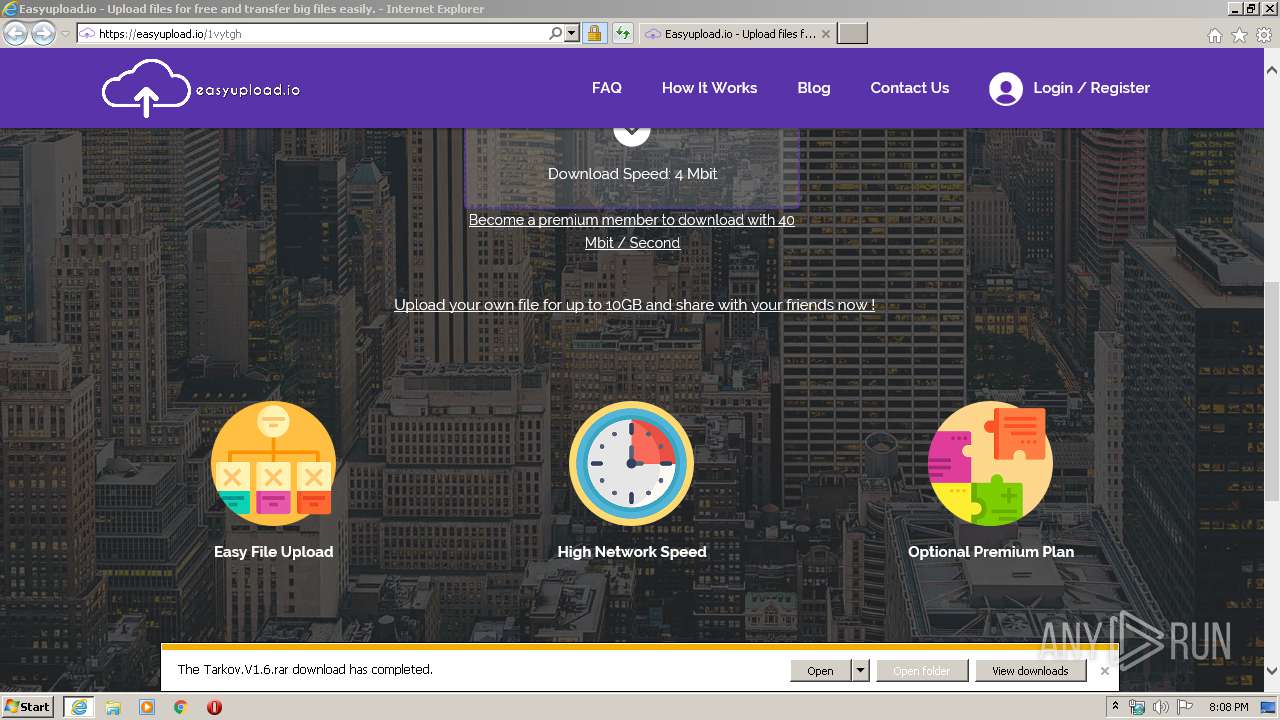Click the Login / Register link
This screenshot has height=720, width=1280.
click(x=1091, y=88)
